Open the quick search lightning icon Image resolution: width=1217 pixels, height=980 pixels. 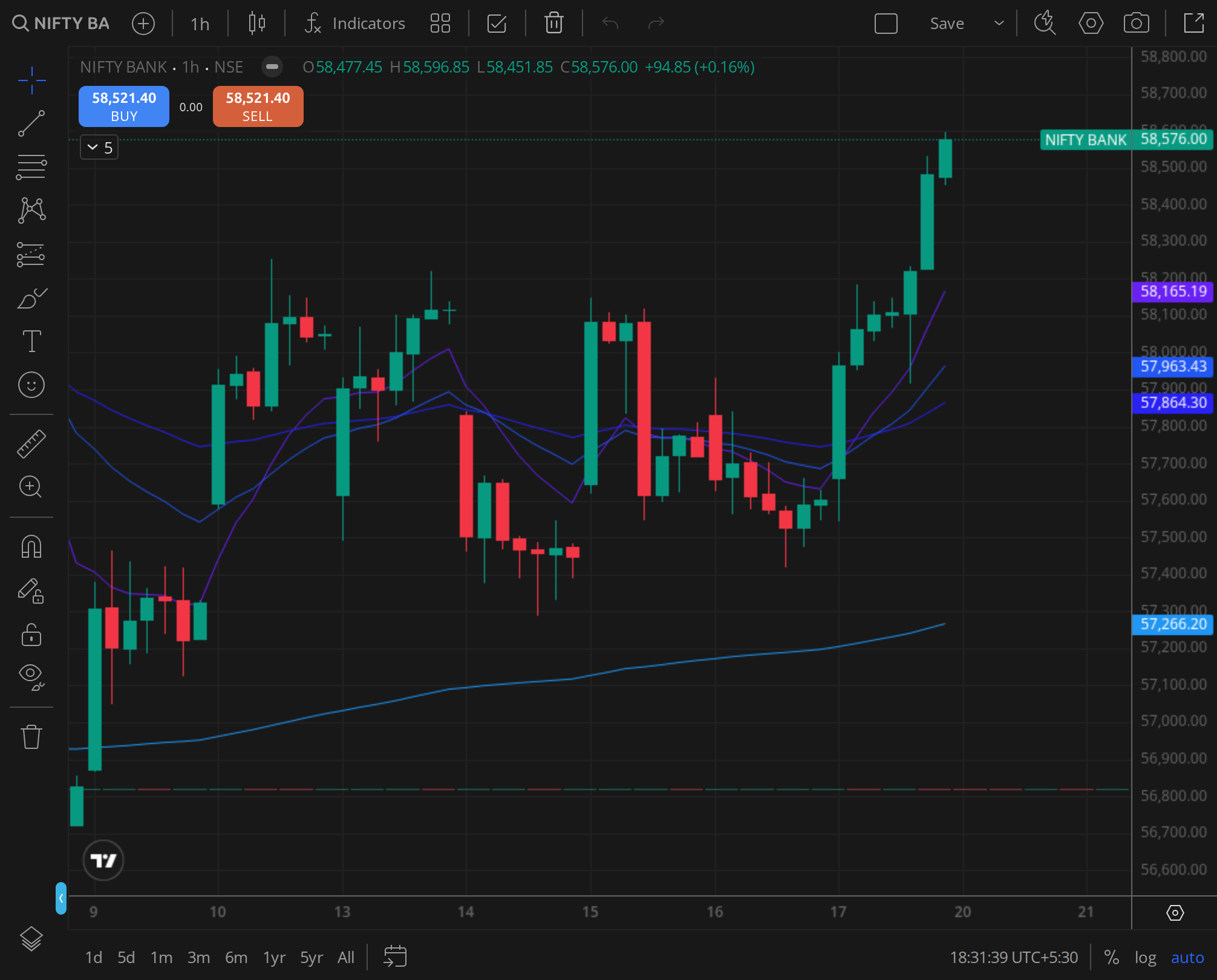[x=1045, y=24]
